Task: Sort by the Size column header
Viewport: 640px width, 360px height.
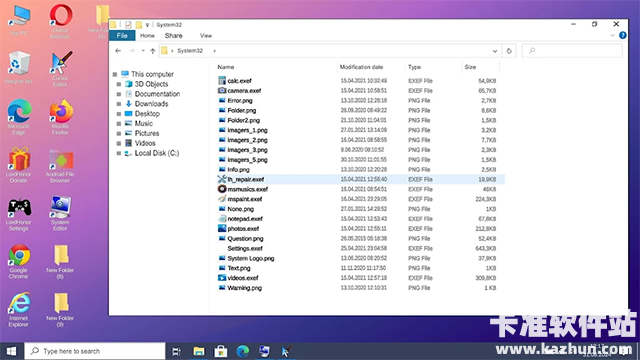Action: [470, 67]
